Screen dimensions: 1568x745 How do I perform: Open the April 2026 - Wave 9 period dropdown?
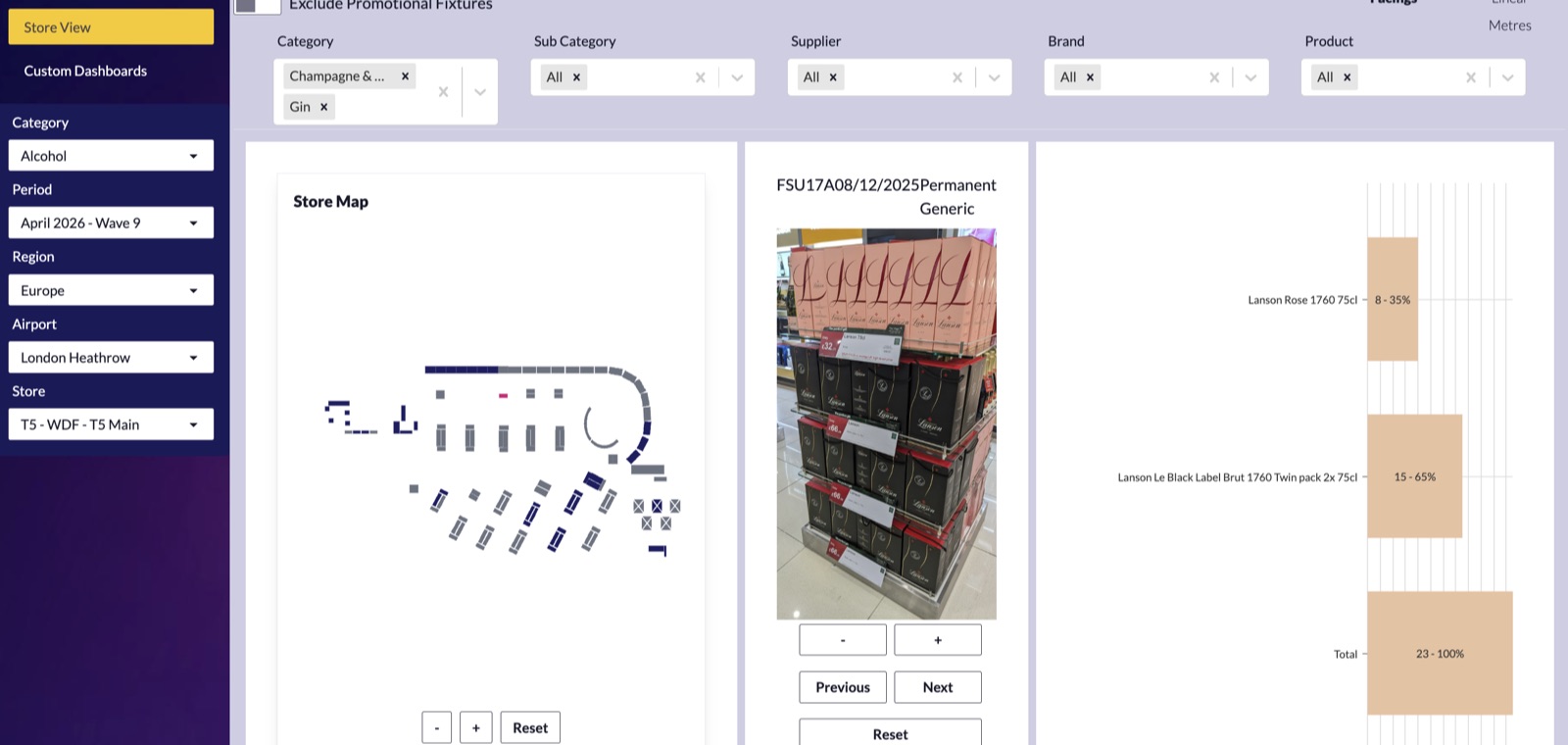[x=111, y=223]
